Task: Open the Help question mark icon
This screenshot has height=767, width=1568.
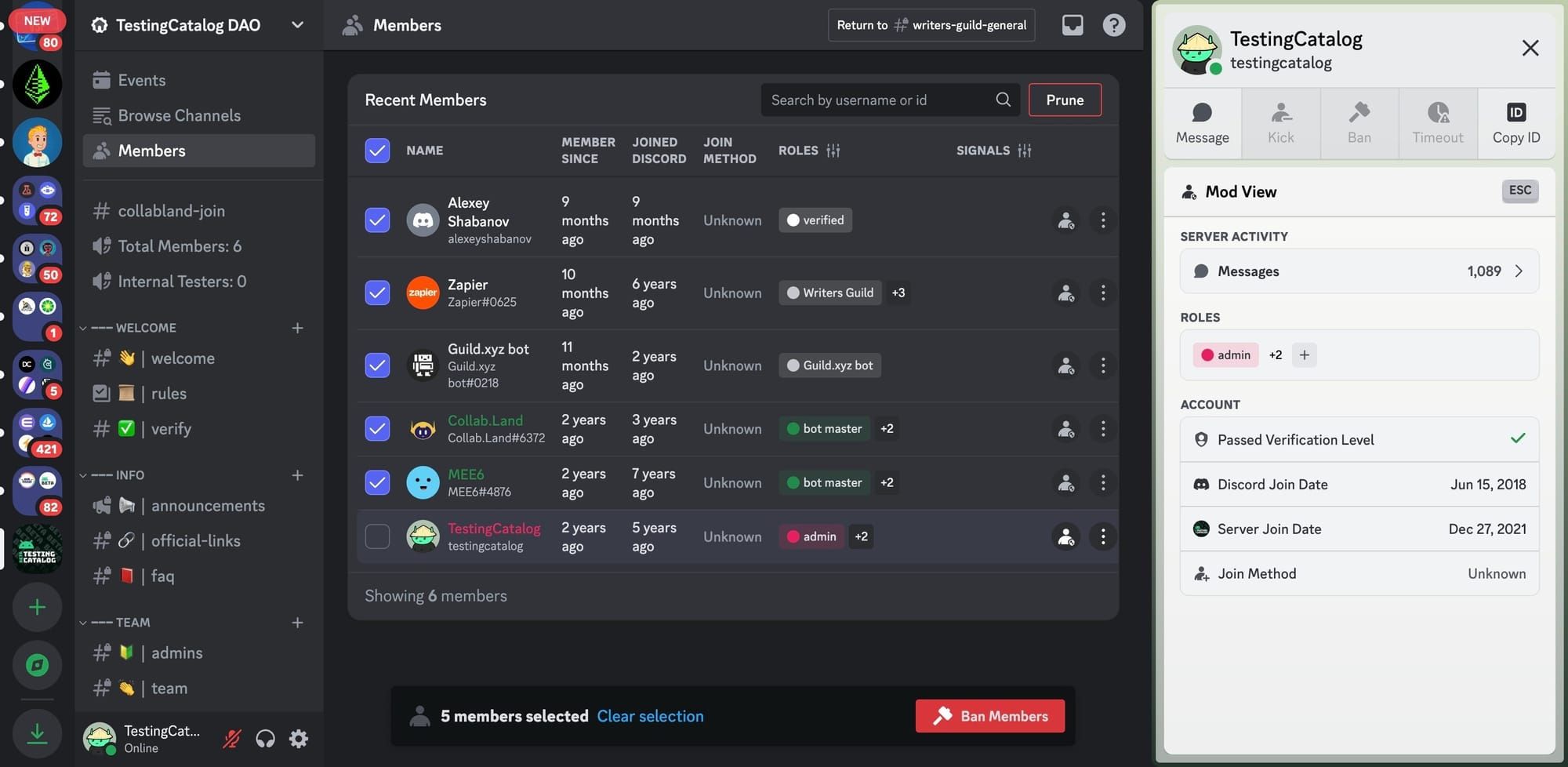Action: [x=1113, y=24]
